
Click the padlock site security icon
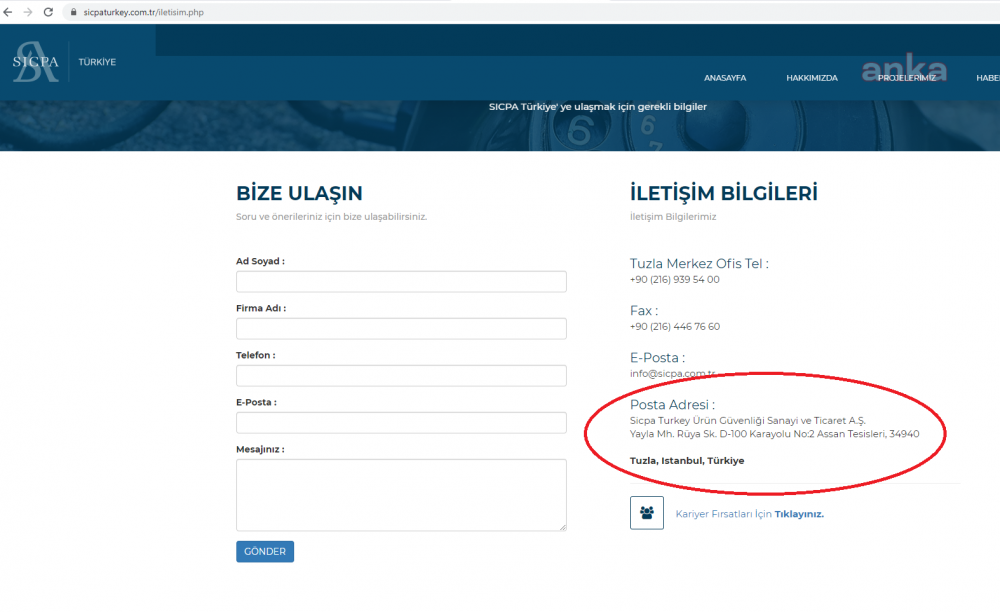(x=71, y=12)
